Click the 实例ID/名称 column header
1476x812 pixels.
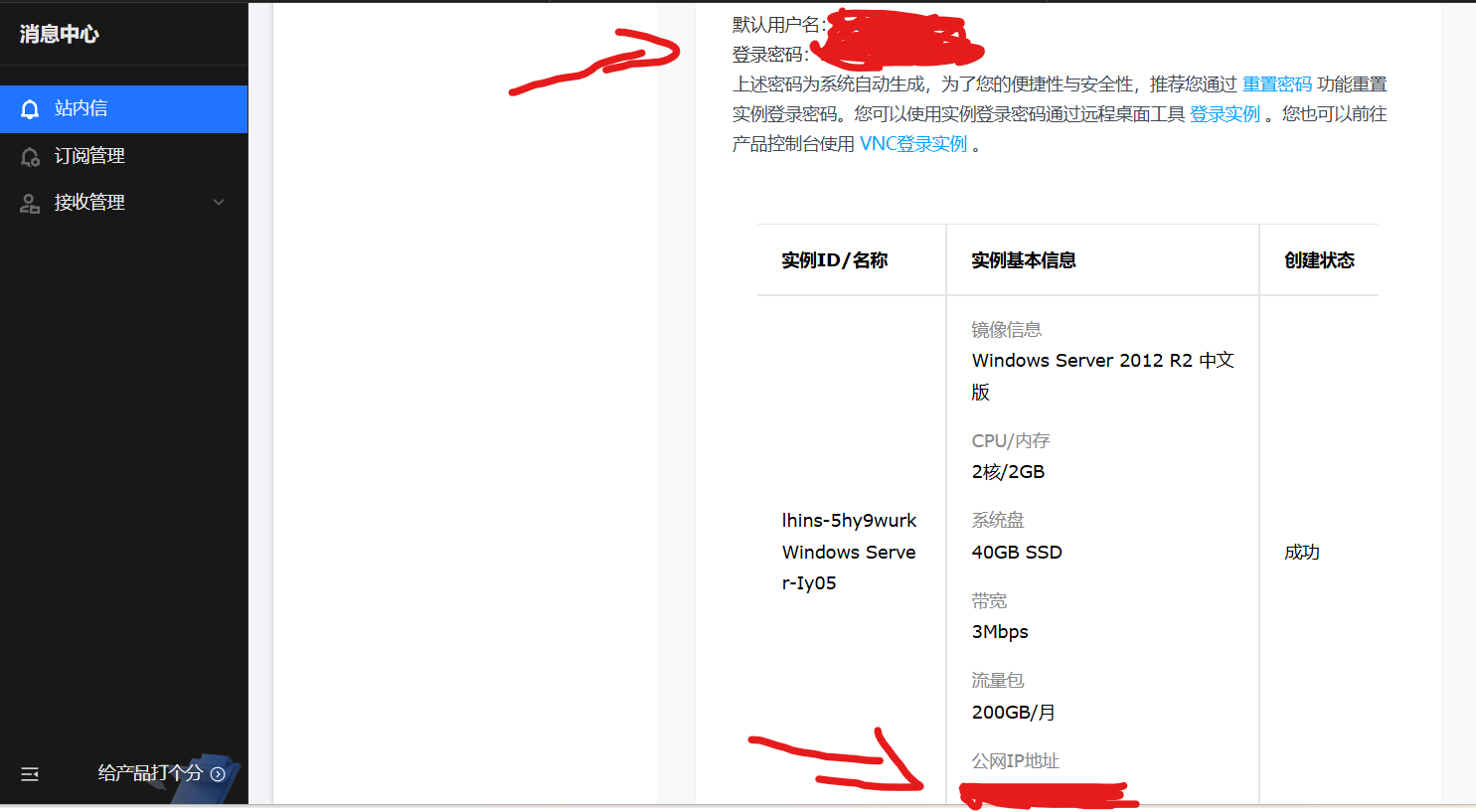click(835, 260)
